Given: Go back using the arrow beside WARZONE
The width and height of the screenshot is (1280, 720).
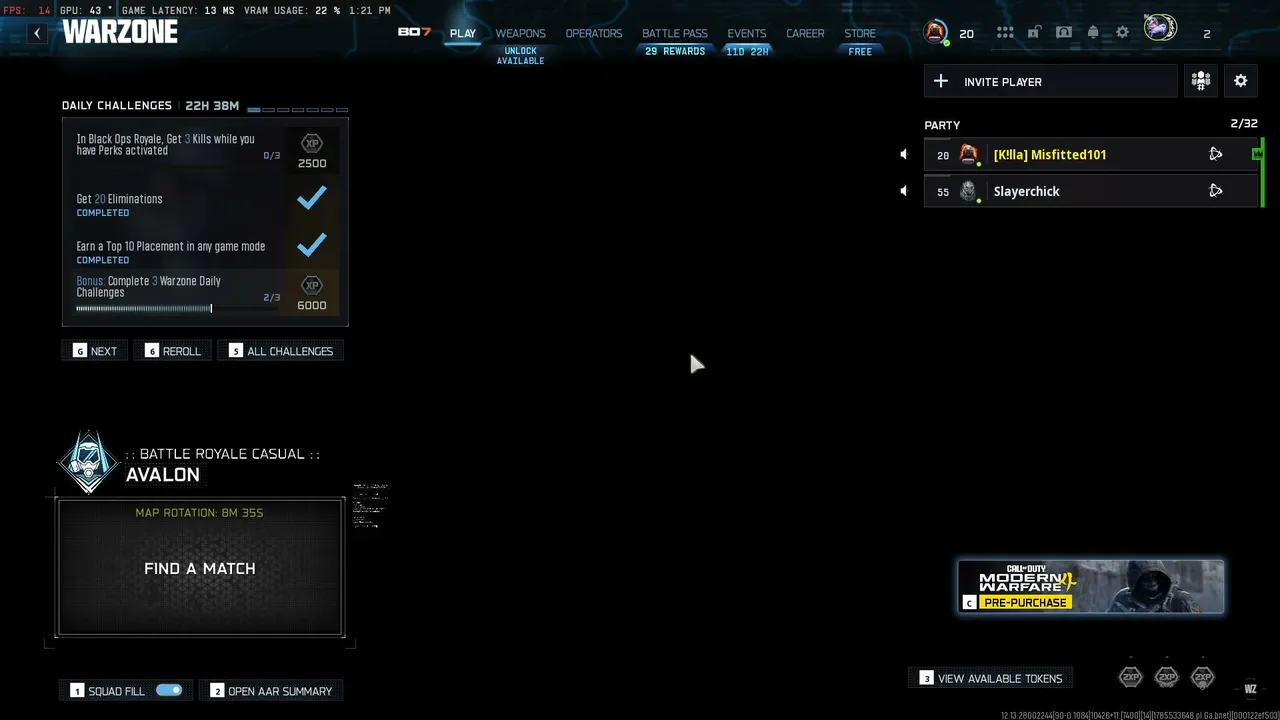Looking at the screenshot, I should tap(37, 33).
